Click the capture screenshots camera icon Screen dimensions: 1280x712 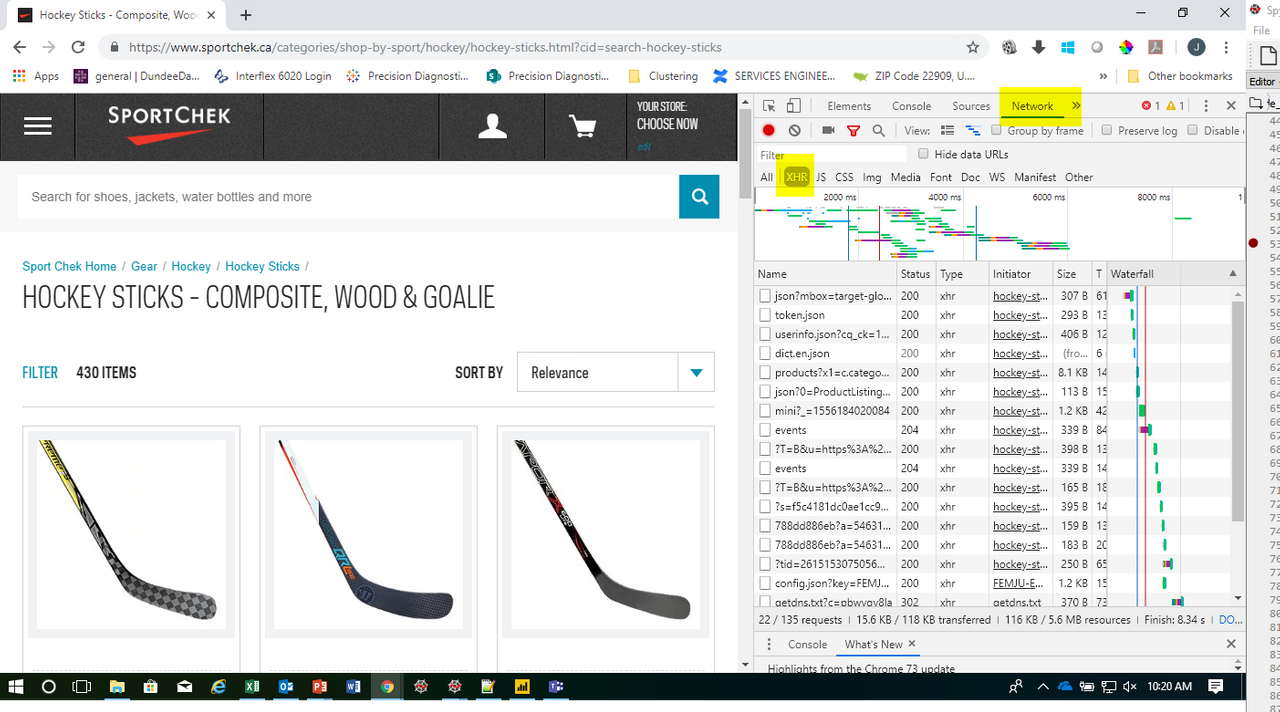click(x=828, y=130)
